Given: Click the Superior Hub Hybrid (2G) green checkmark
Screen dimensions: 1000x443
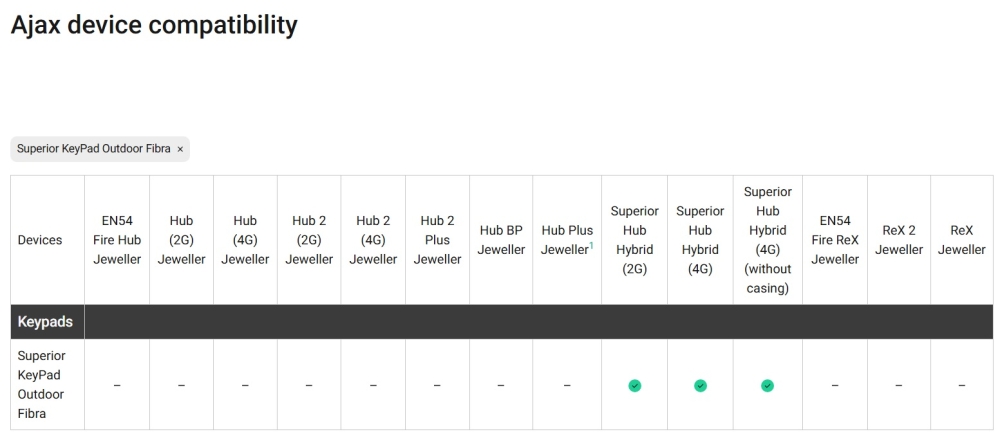Looking at the screenshot, I should click(x=634, y=385).
